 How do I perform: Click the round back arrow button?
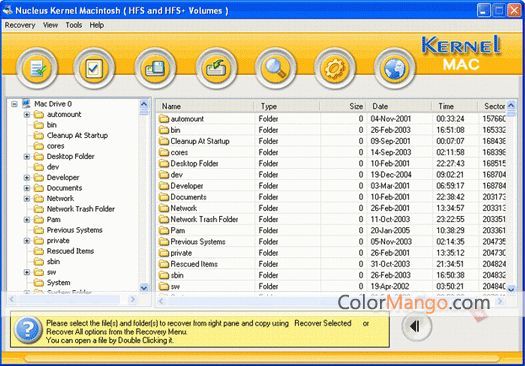416,326
